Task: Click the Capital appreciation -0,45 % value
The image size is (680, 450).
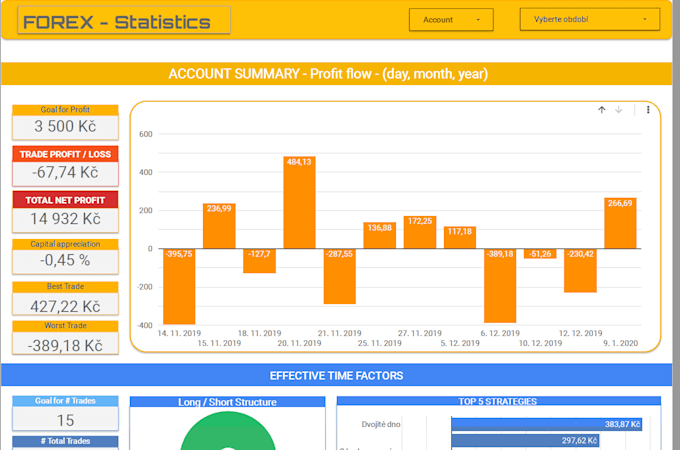Action: (x=65, y=261)
